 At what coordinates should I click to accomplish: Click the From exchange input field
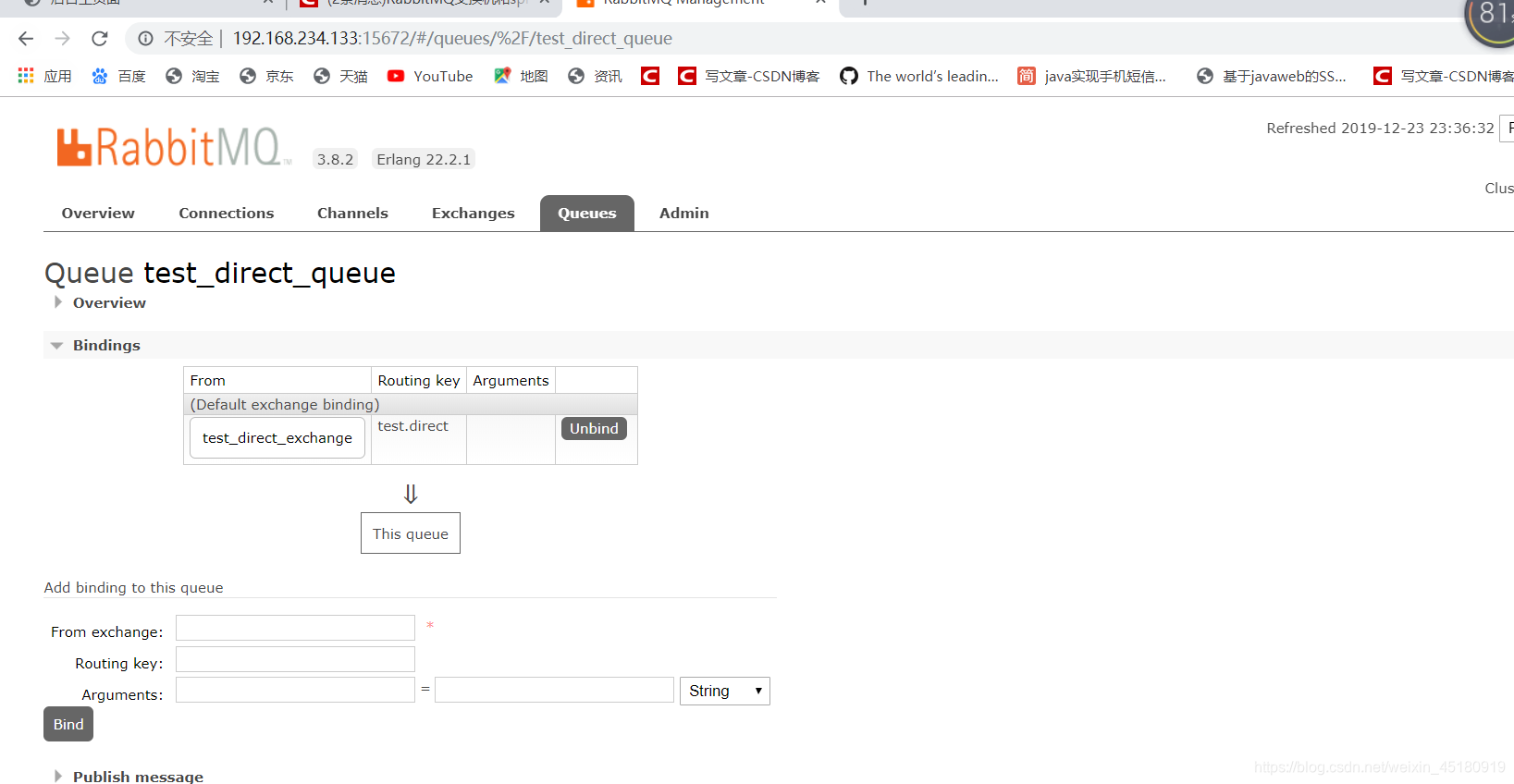click(295, 629)
